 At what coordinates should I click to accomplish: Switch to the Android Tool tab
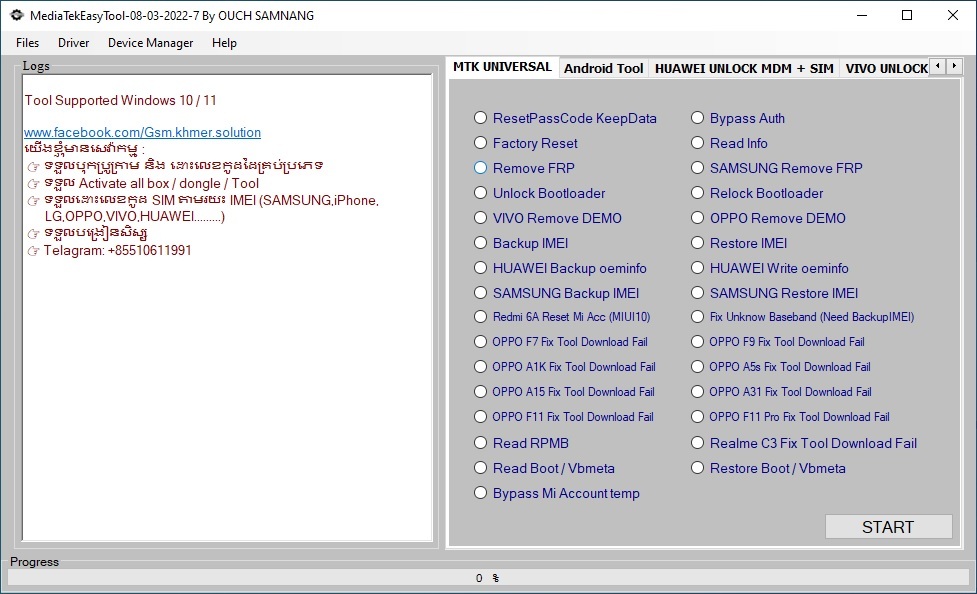[603, 68]
